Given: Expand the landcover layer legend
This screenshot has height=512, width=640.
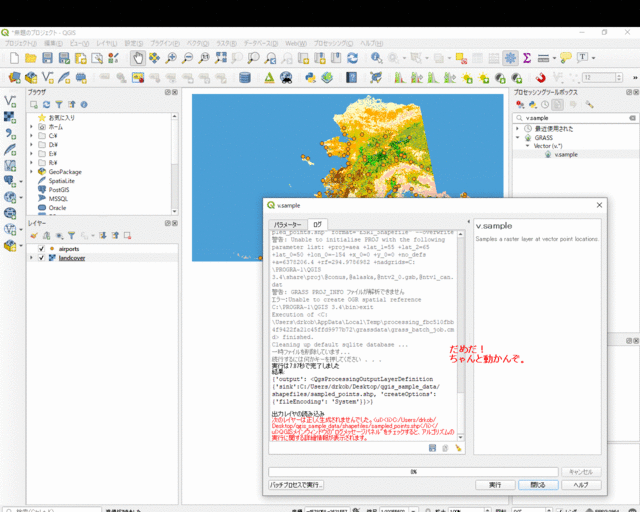Looking at the screenshot, I should pos(31,258).
